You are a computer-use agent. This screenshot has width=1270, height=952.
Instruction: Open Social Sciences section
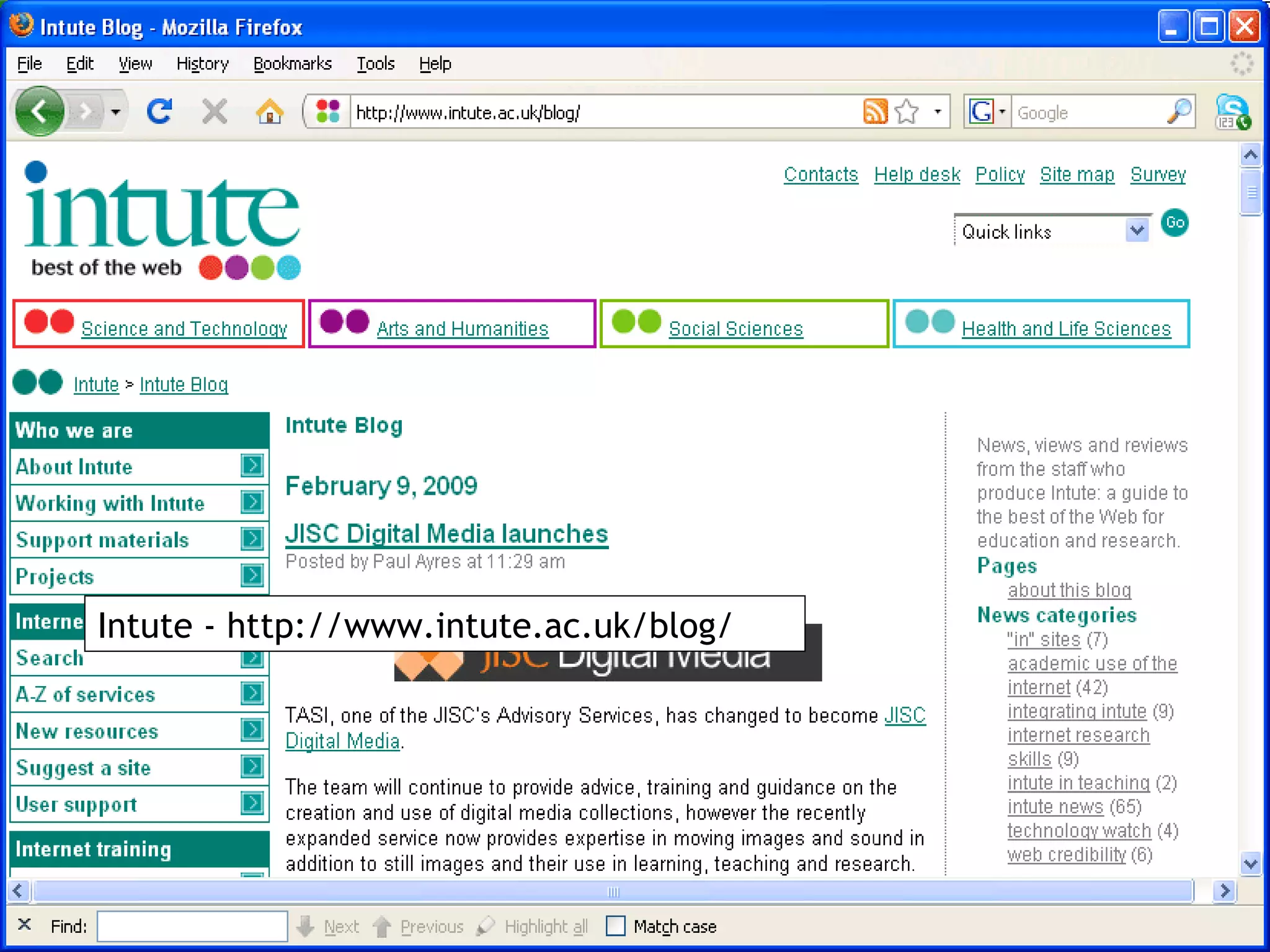[x=736, y=328]
